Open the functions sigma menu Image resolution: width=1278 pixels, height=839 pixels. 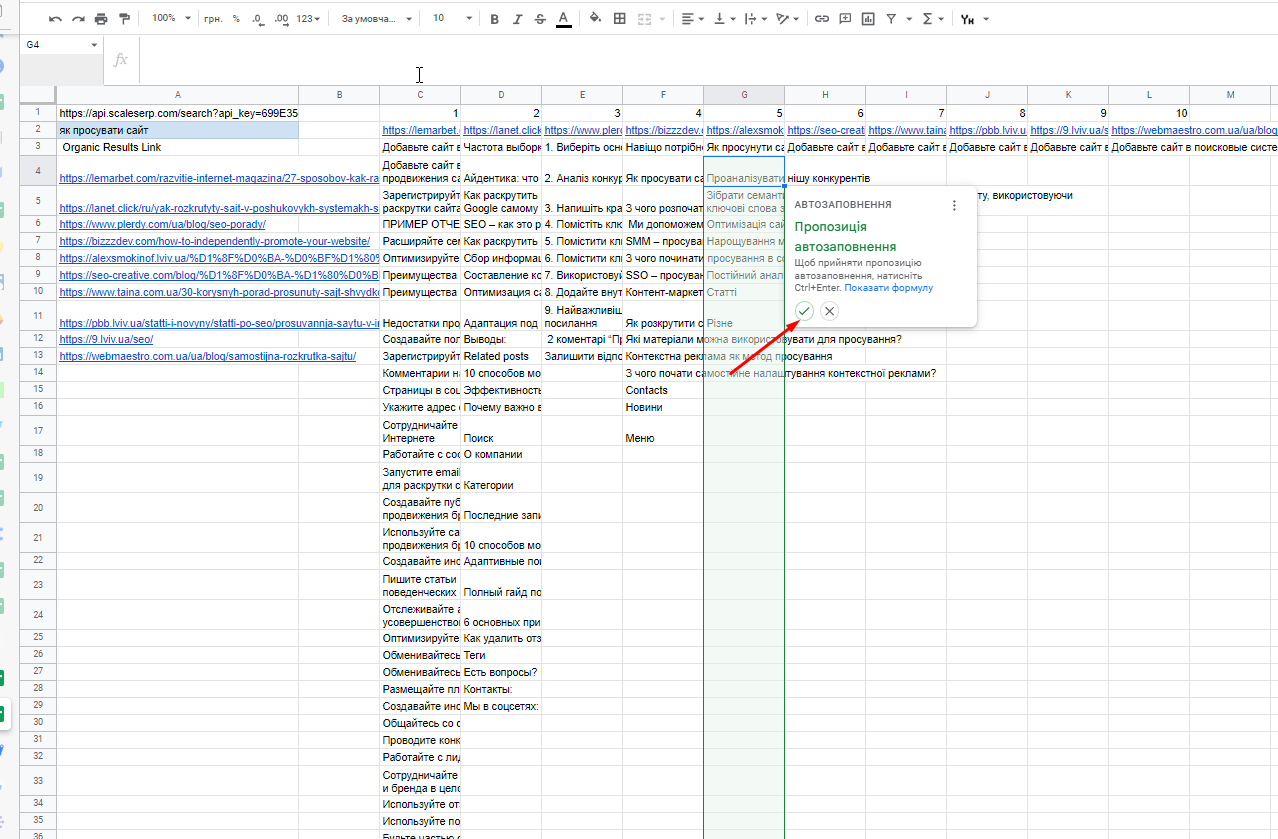coord(932,19)
